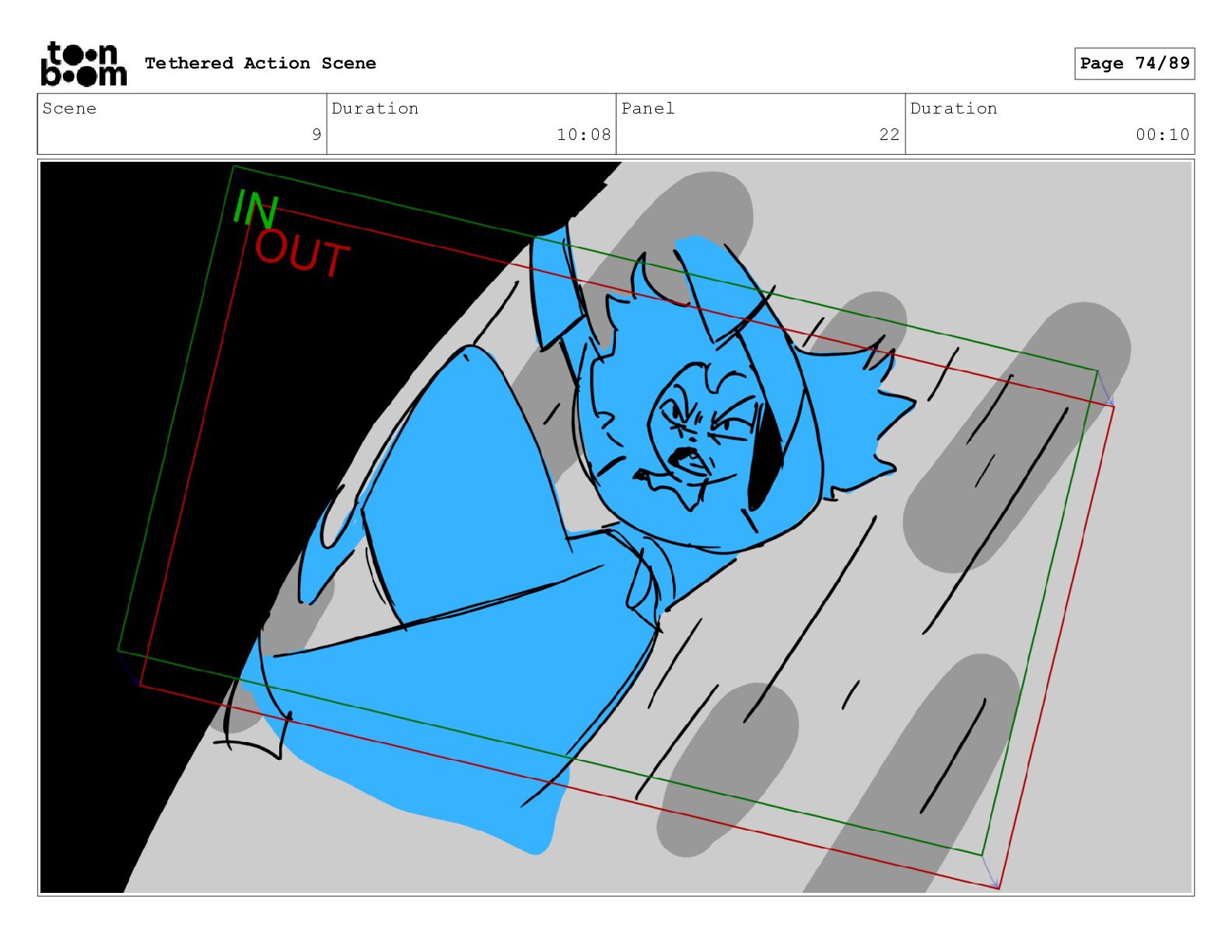Click scene number value '9'

pyautogui.click(x=317, y=135)
